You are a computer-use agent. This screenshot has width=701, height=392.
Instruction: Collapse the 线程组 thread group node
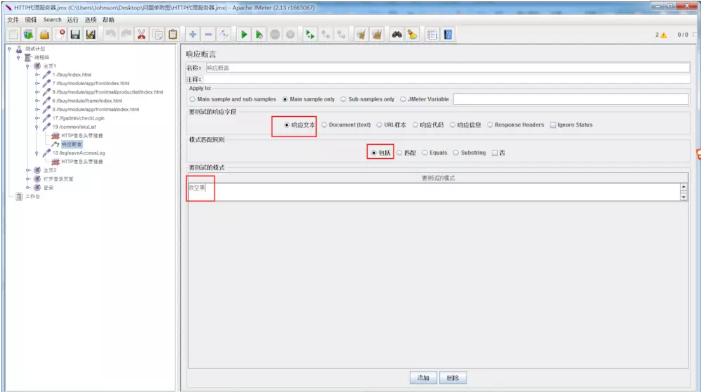[19, 57]
